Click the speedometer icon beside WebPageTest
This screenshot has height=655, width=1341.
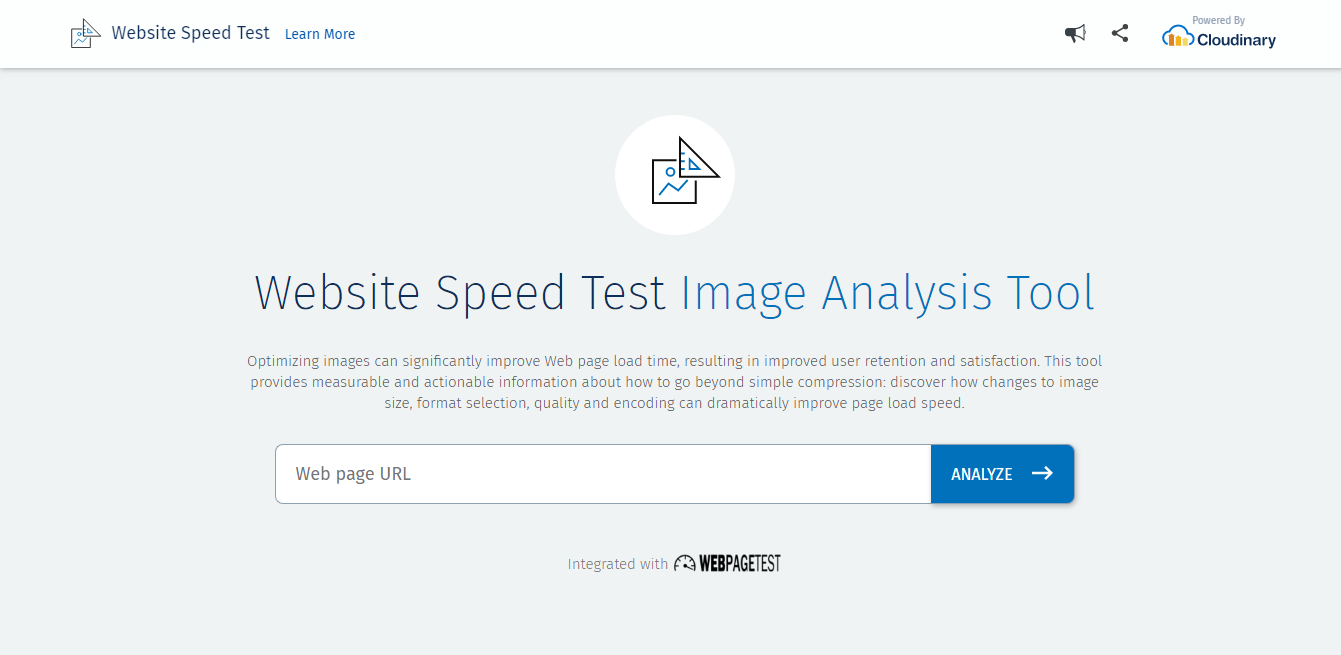click(x=684, y=564)
